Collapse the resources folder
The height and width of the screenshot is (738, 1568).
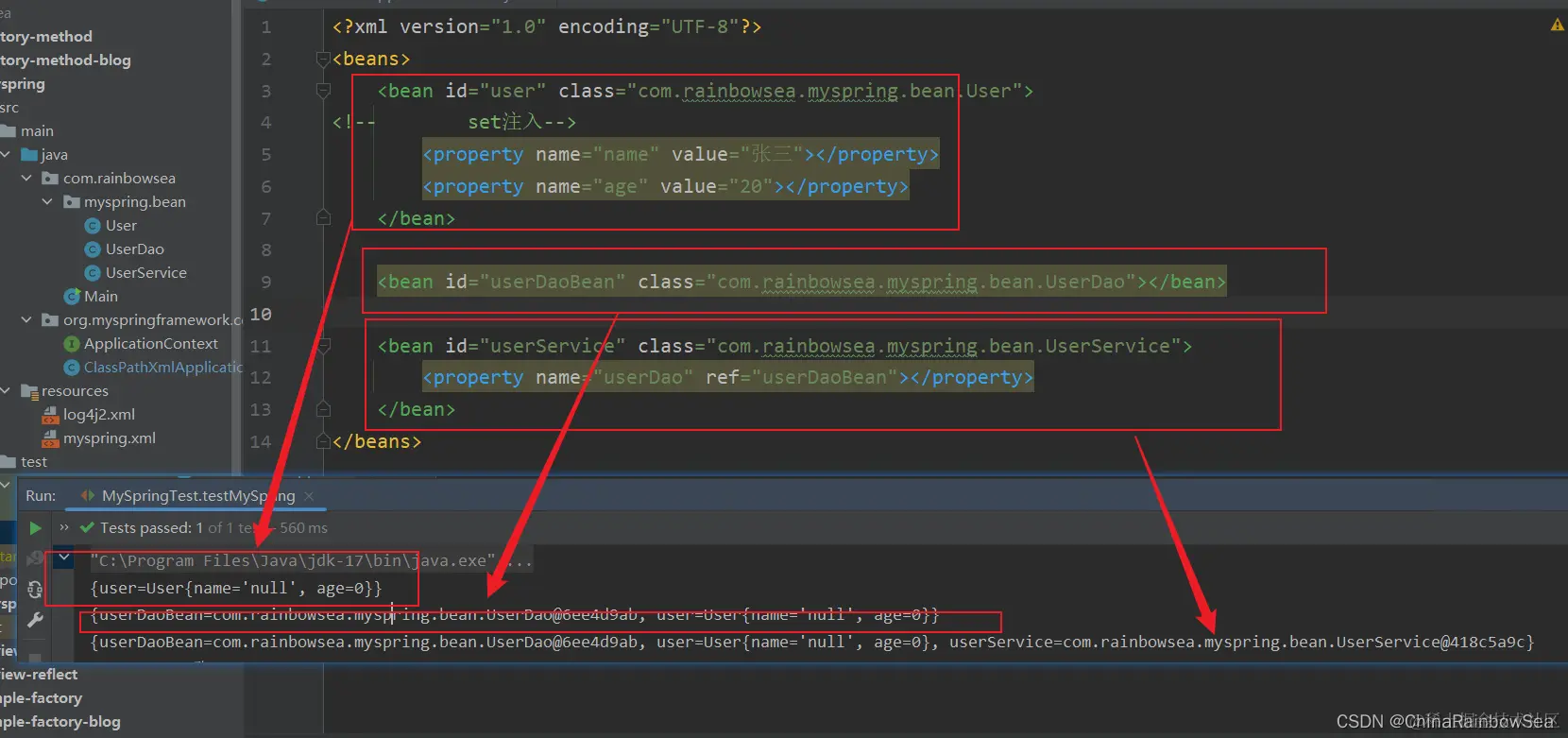[6, 390]
